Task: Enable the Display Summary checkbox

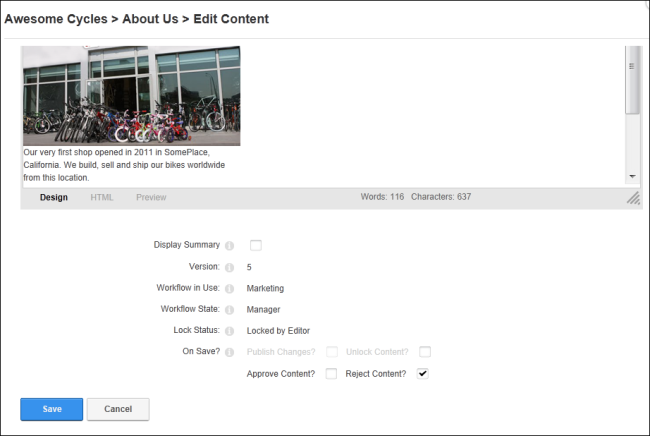Action: point(256,245)
